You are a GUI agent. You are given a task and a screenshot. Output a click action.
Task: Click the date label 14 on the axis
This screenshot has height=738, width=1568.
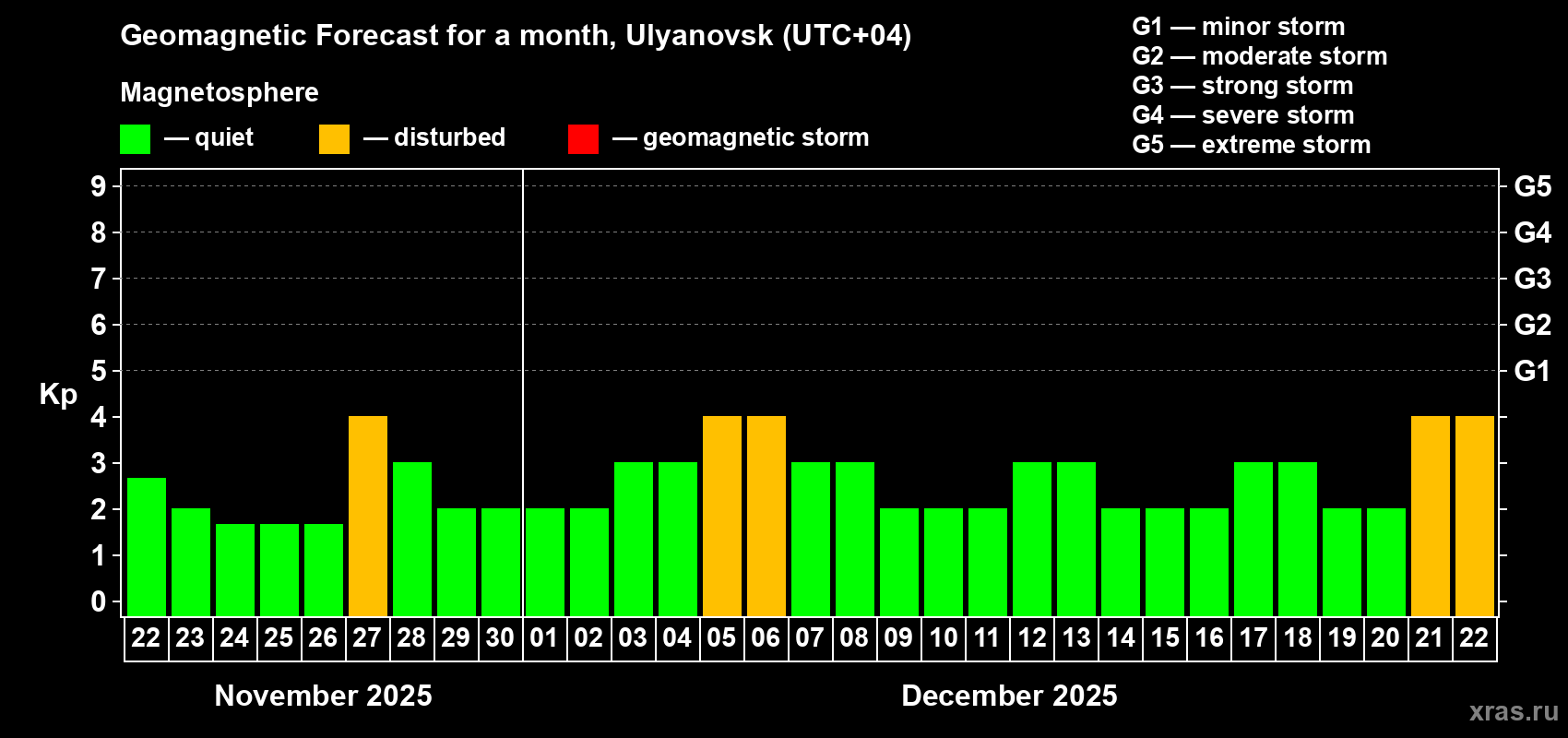click(1120, 638)
